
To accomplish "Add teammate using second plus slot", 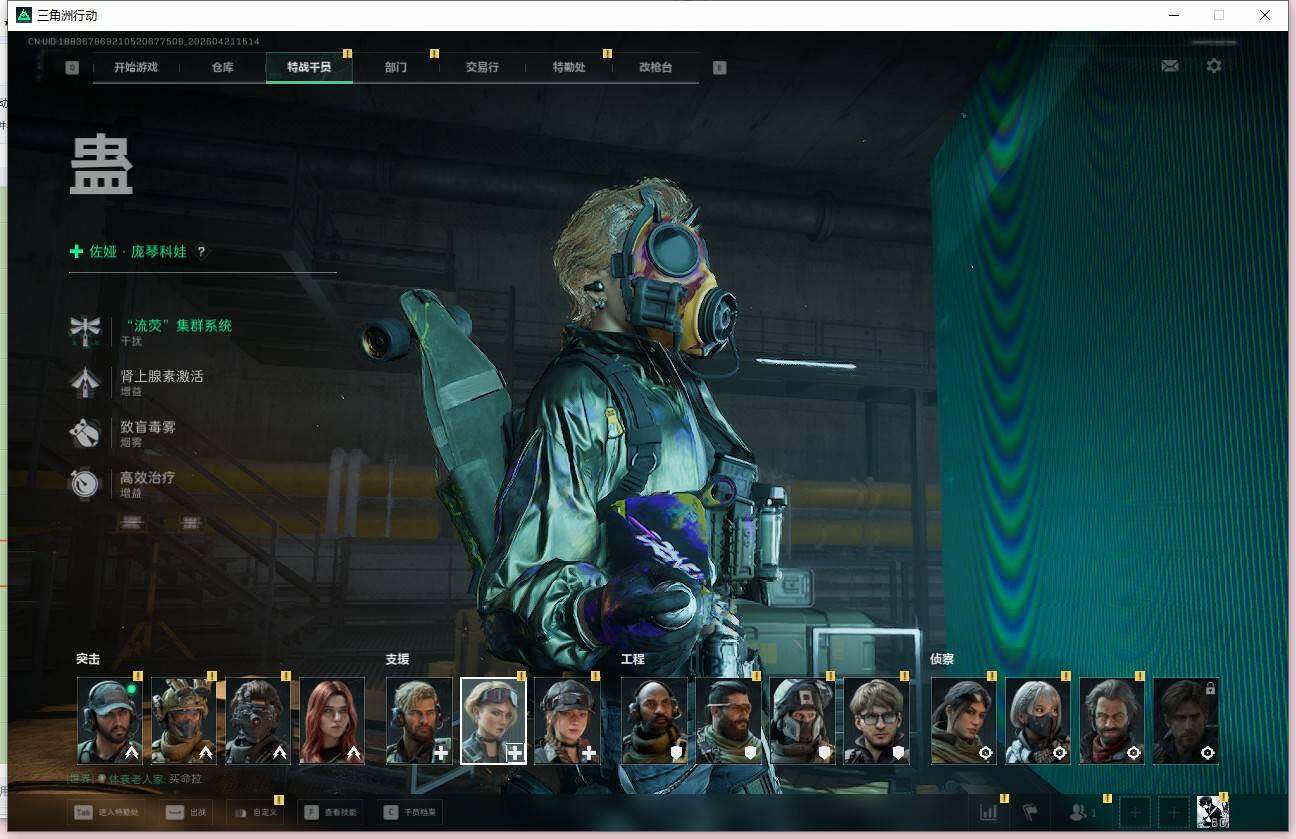I will (x=1174, y=812).
